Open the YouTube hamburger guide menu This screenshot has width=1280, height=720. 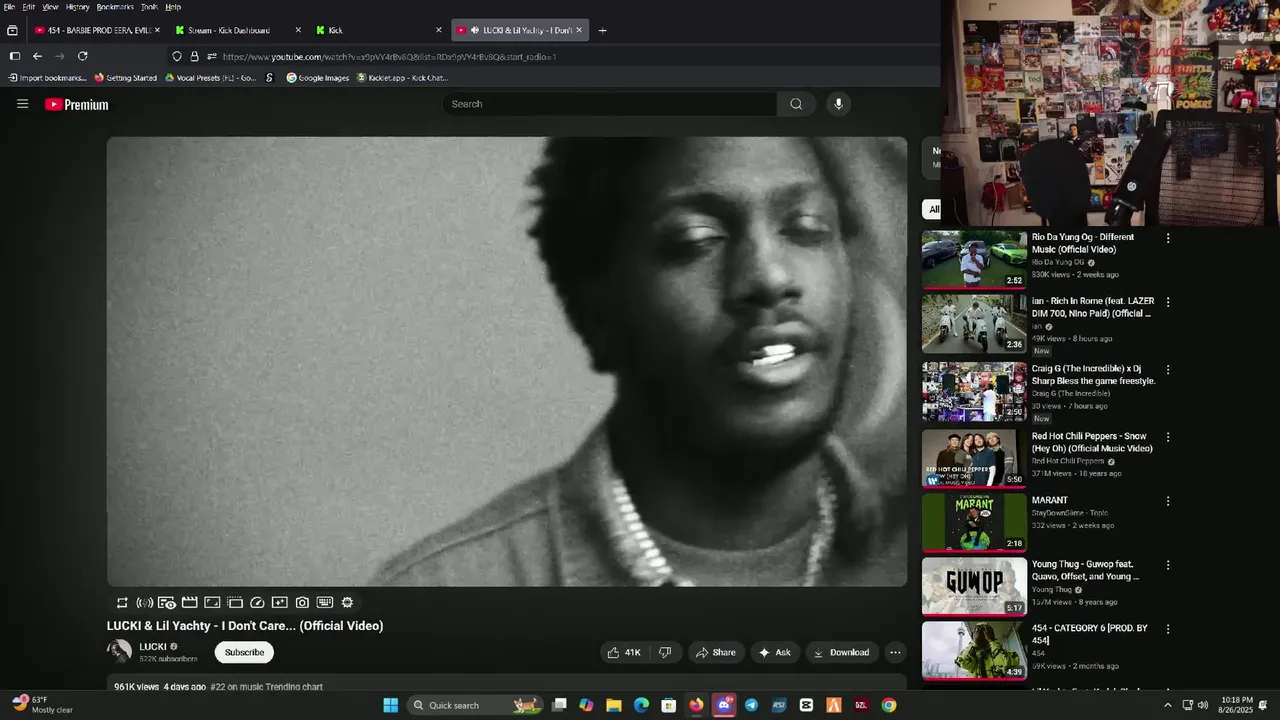[22, 104]
